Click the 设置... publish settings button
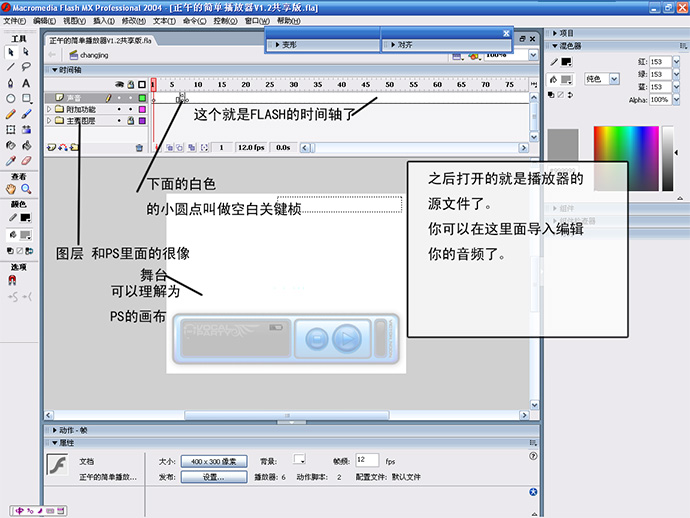The image size is (690, 518). [x=214, y=477]
